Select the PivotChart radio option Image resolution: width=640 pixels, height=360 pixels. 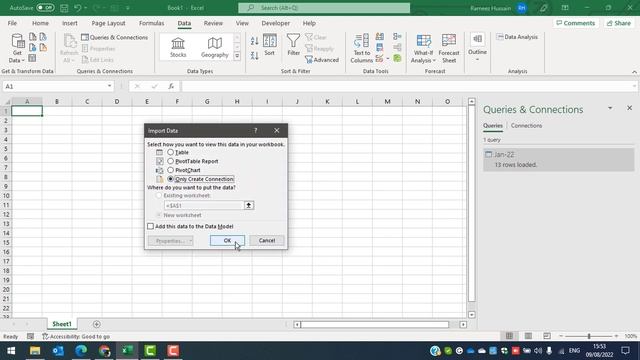[x=170, y=170]
